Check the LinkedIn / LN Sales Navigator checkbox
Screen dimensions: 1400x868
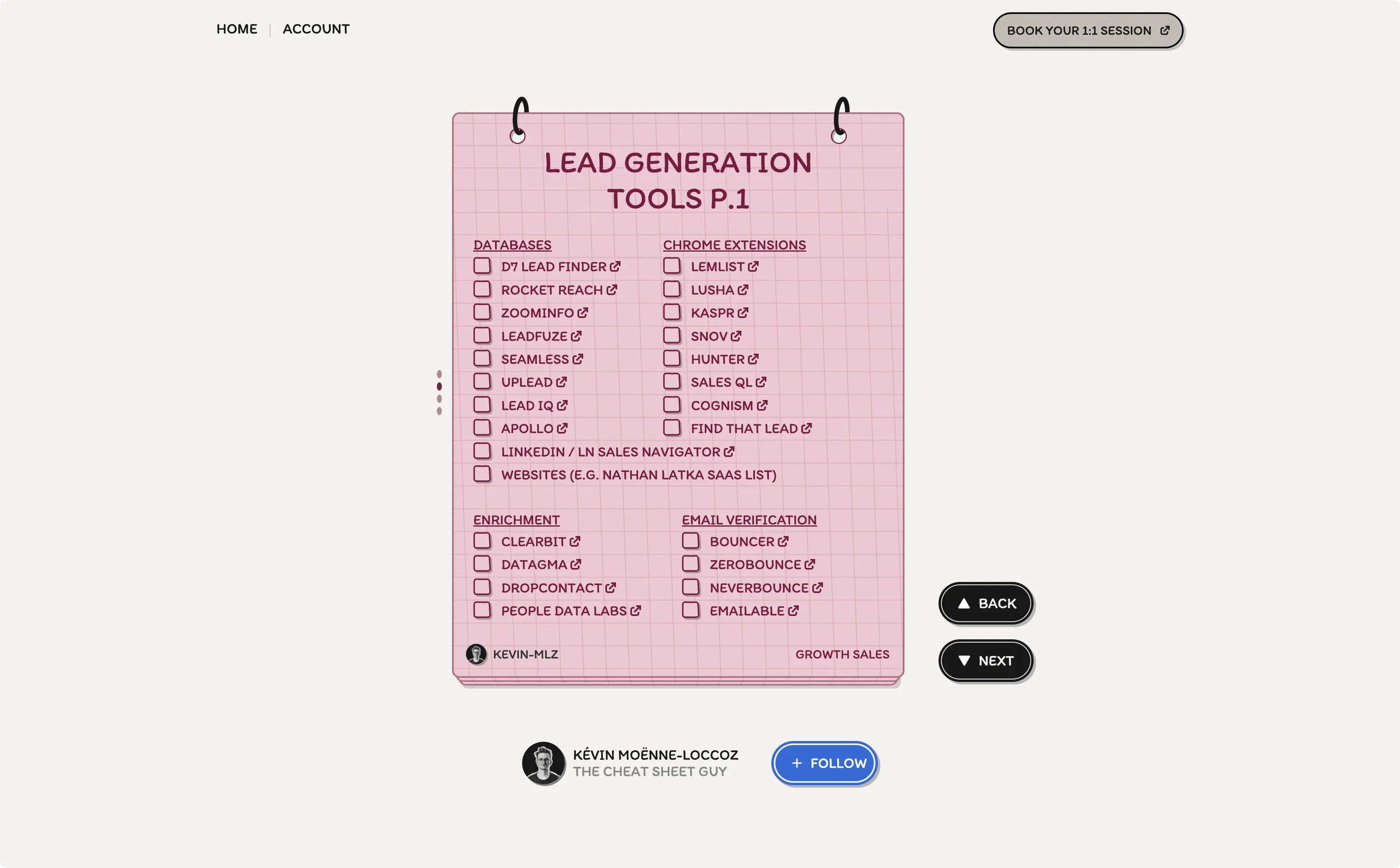coord(482,451)
